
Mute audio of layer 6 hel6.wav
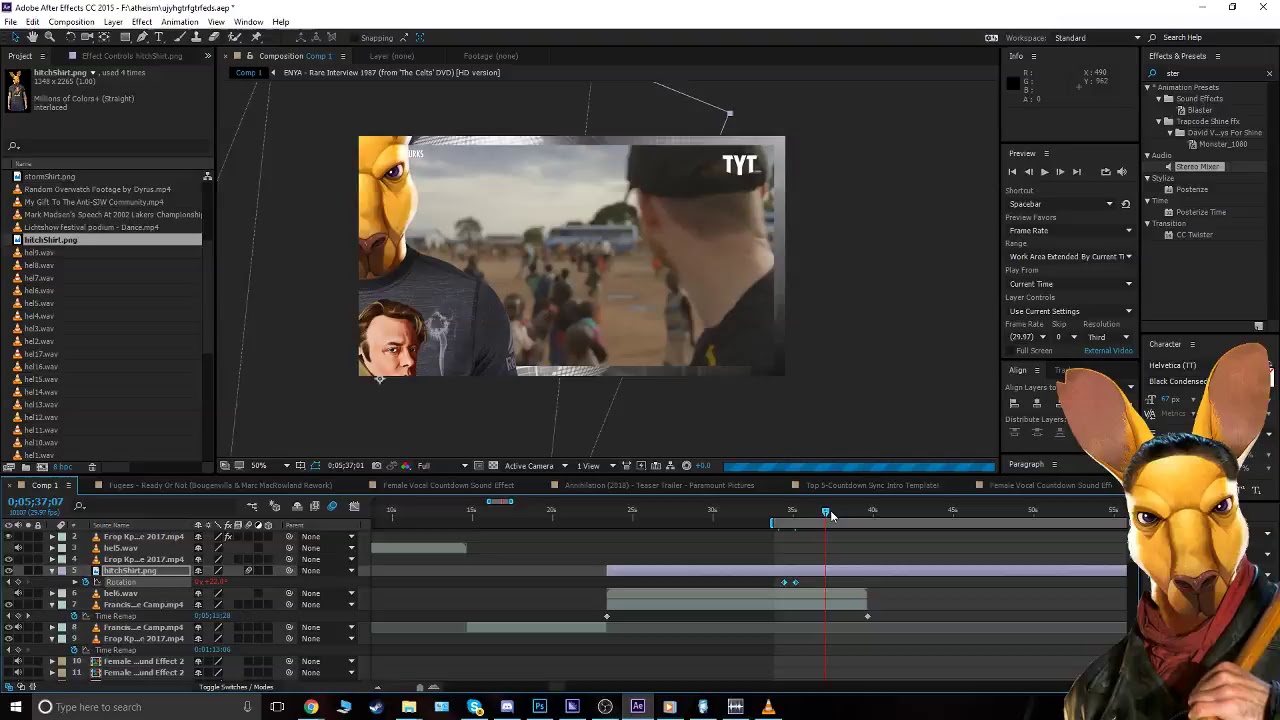(18, 593)
